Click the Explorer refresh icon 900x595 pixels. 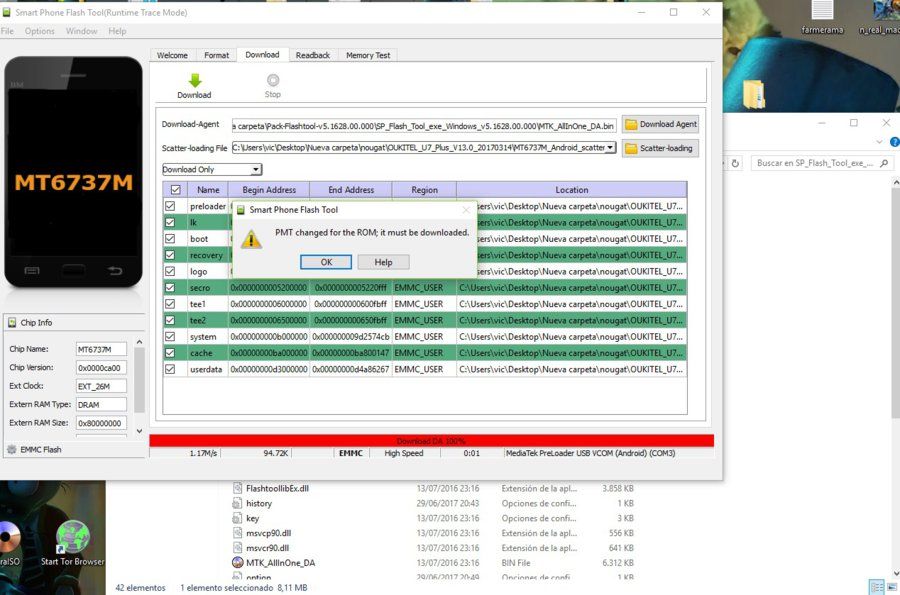pyautogui.click(x=735, y=164)
